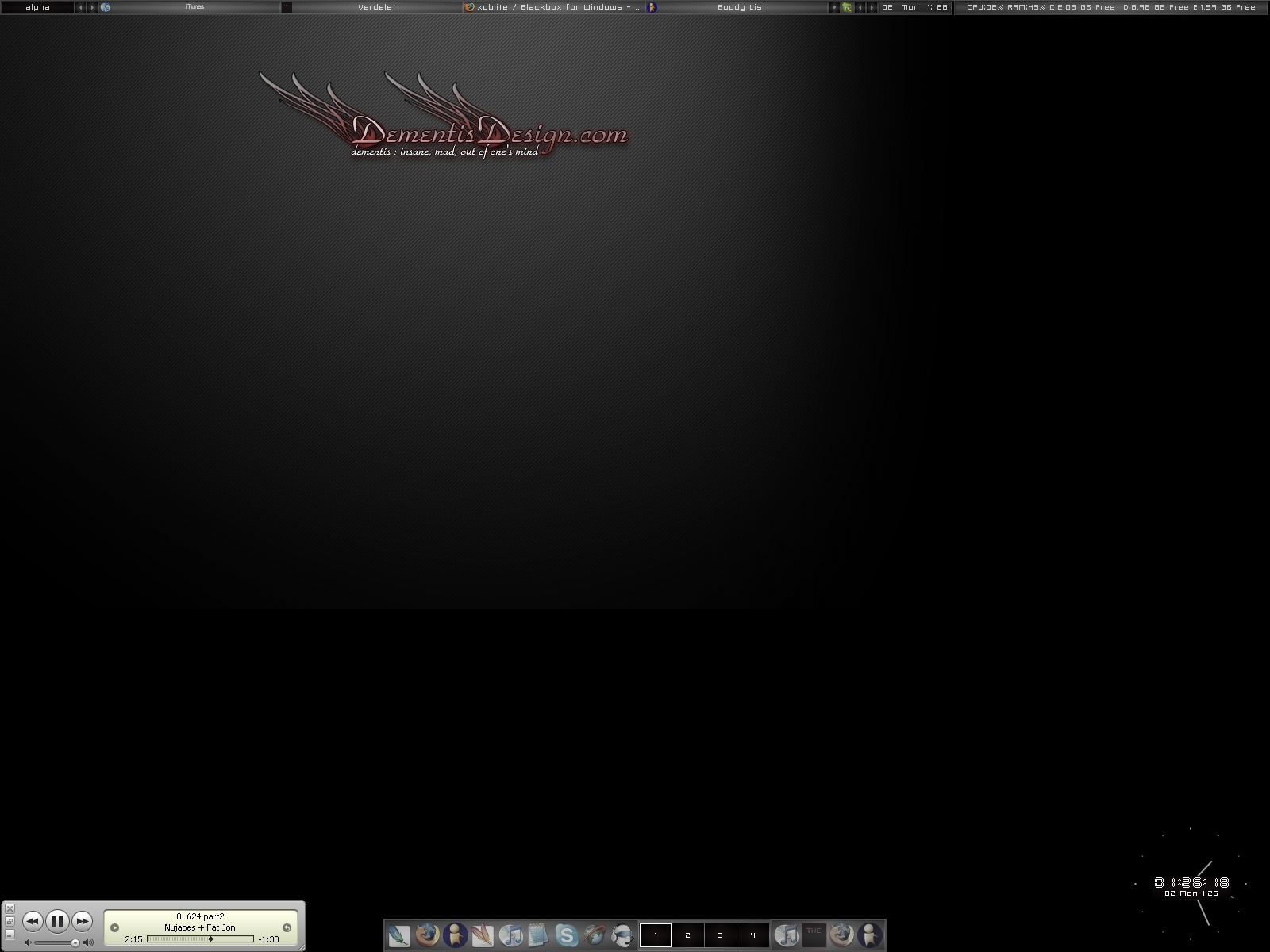Mute using the low-volume speaker icon
Viewport: 1270px width, 952px height.
point(28,942)
